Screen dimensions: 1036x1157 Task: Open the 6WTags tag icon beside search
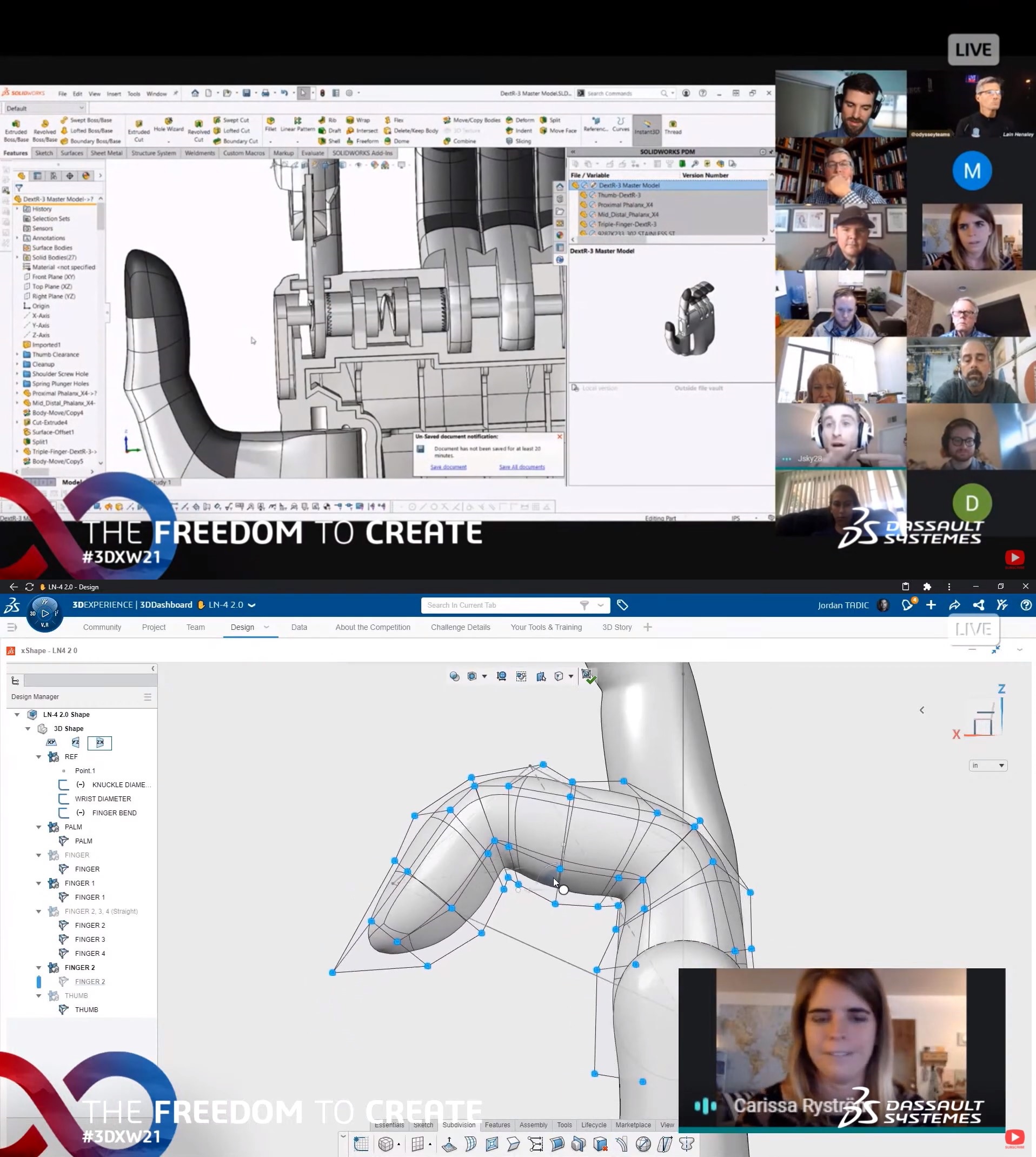[x=622, y=605]
